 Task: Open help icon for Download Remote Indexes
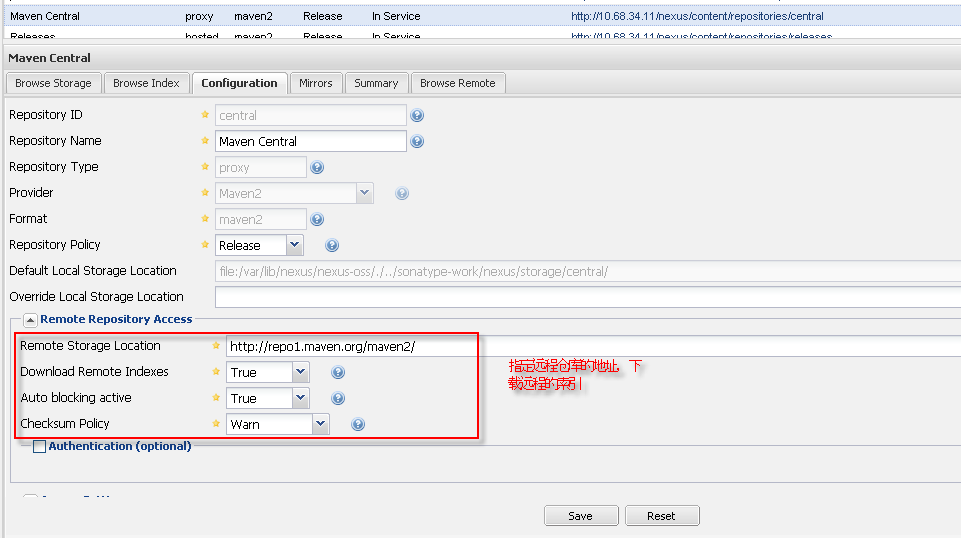coord(338,372)
